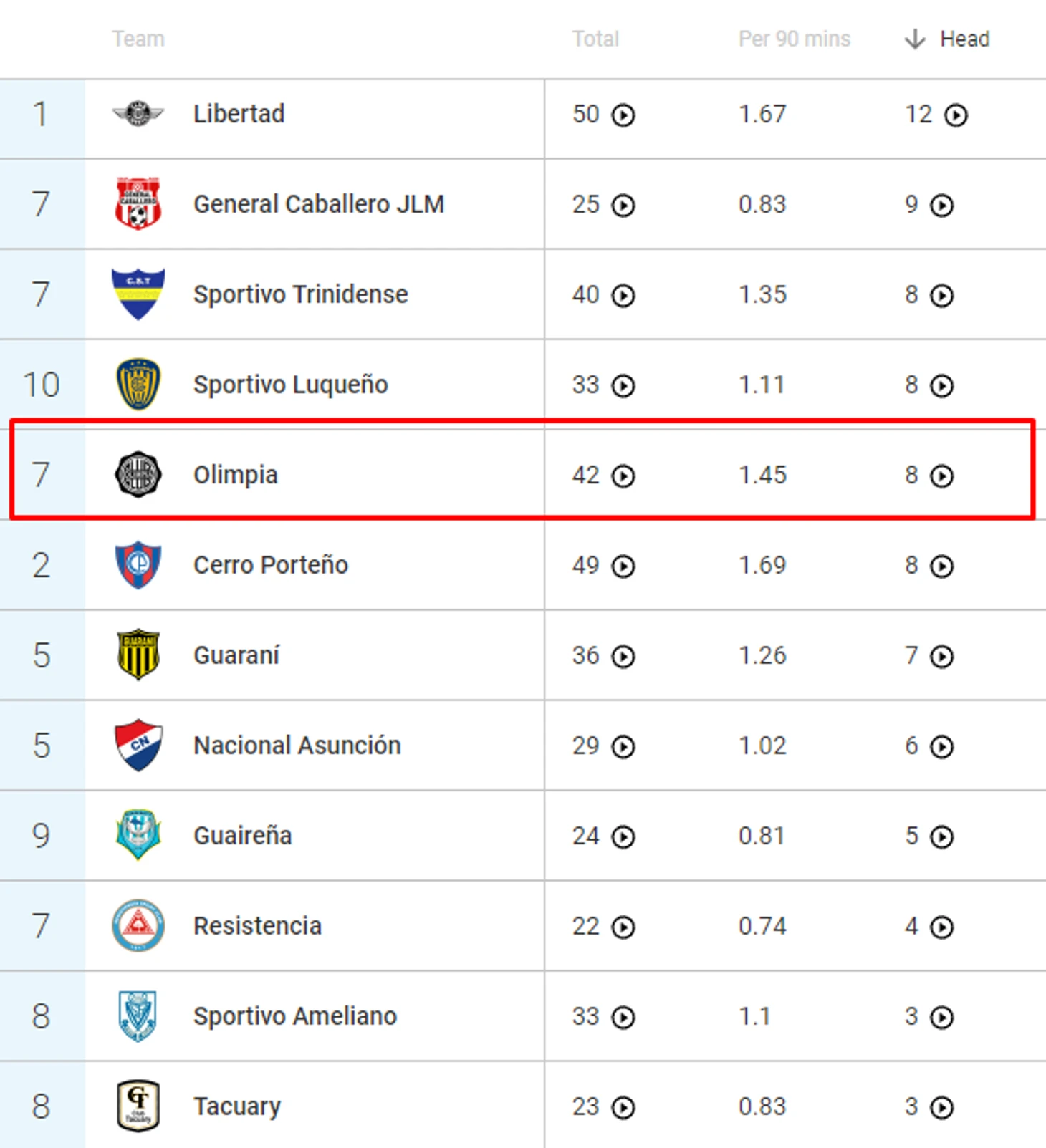Viewport: 1046px width, 1148px height.
Task: Click the Guaraní striped crest
Action: pyautogui.click(x=138, y=655)
